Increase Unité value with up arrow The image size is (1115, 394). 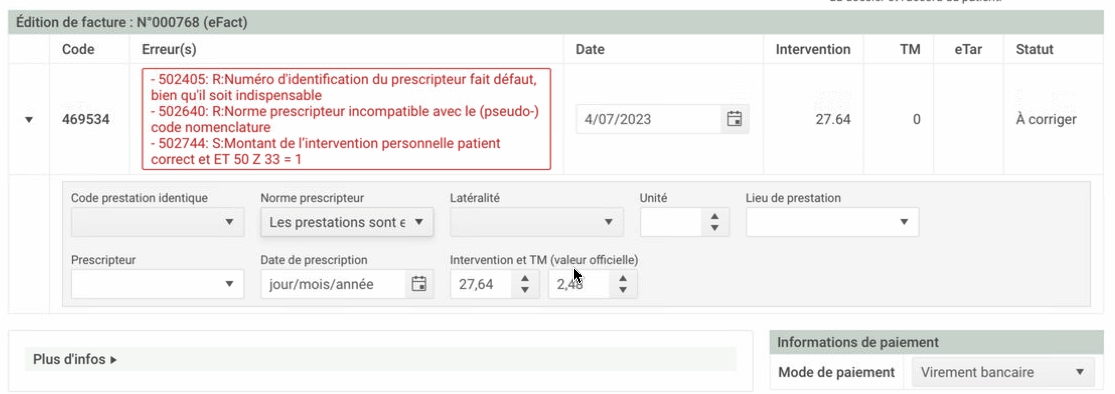(x=715, y=217)
